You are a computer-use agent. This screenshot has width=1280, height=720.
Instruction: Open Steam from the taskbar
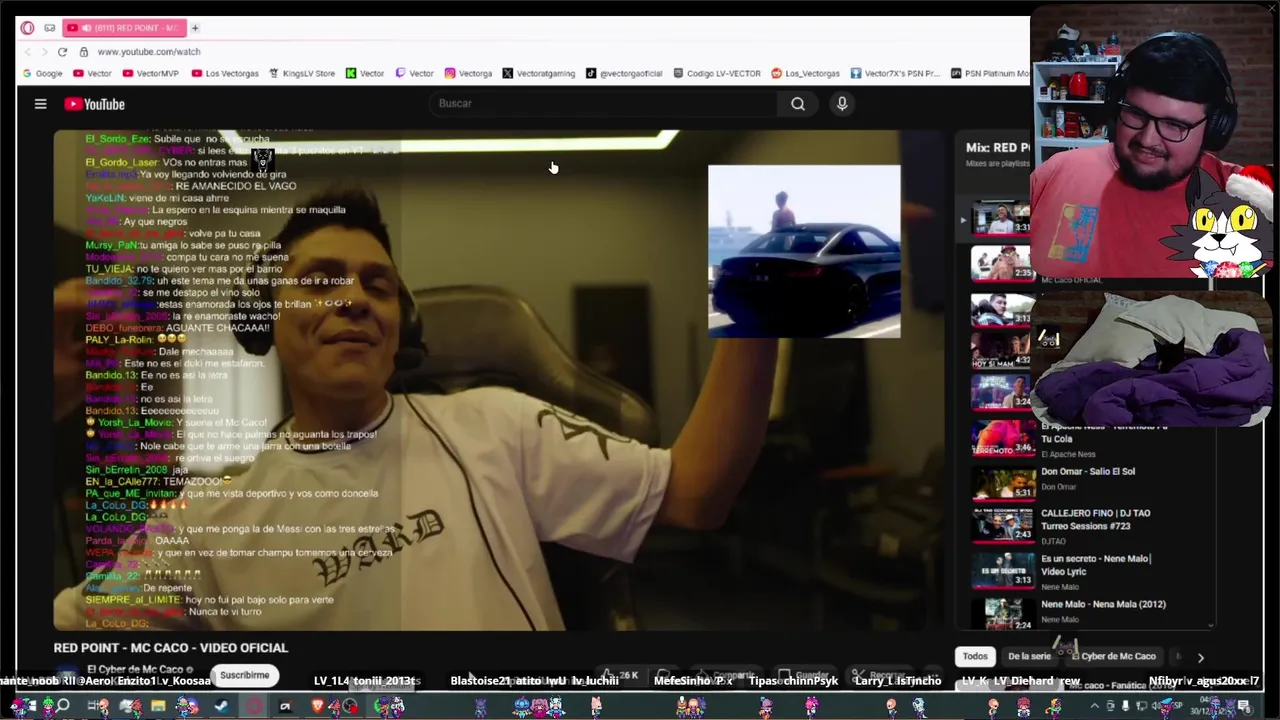221,706
